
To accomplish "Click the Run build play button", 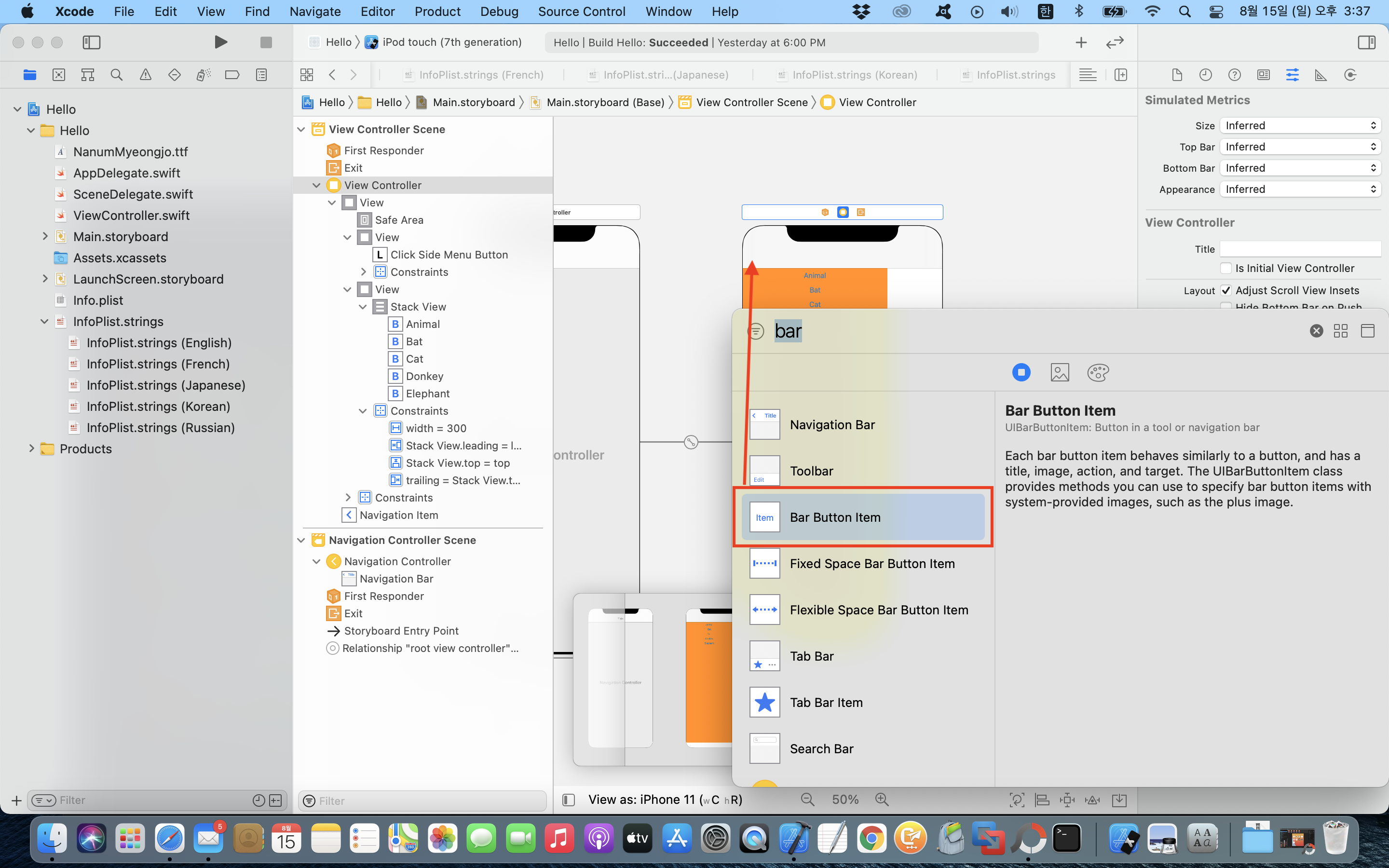I will coord(220,42).
